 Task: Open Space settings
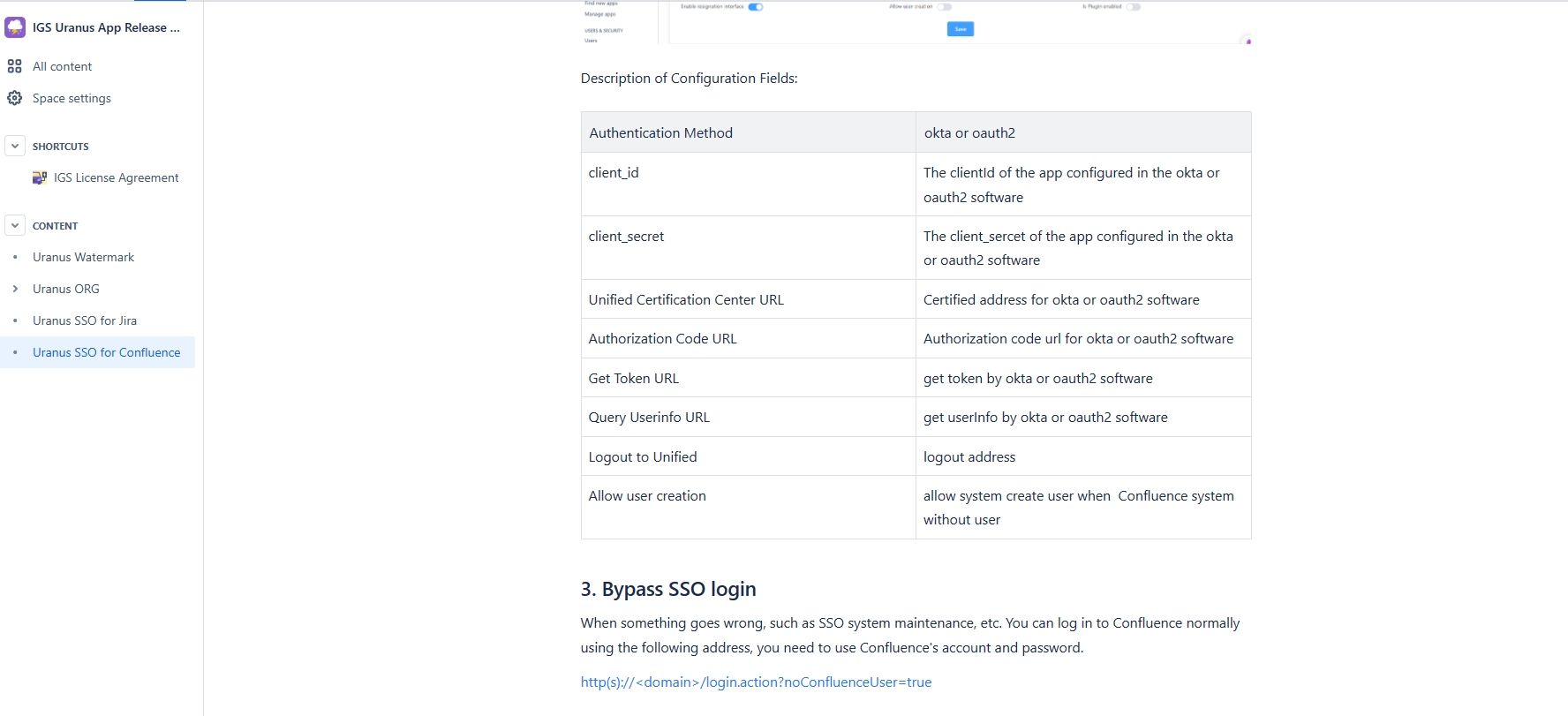(x=72, y=98)
